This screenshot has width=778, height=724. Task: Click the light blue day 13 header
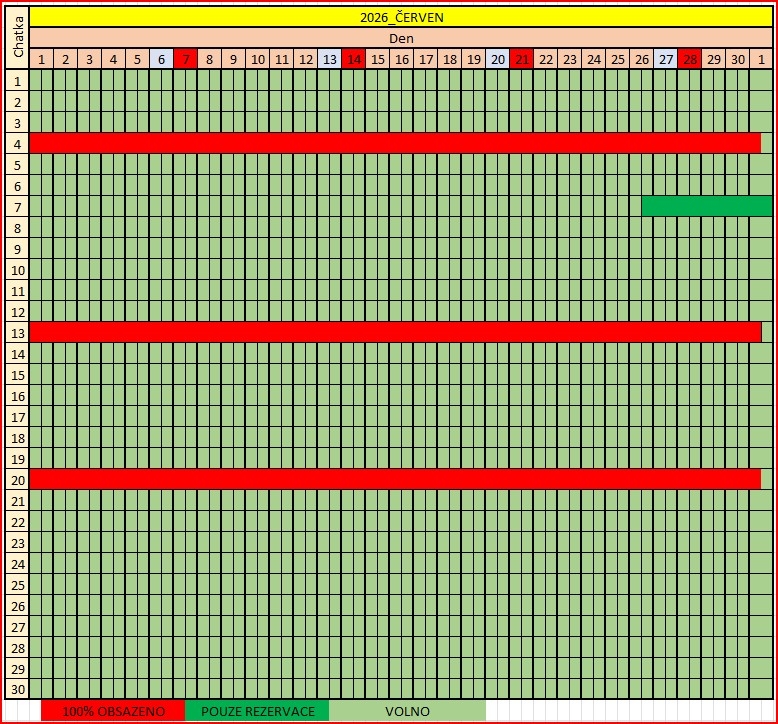(x=329, y=59)
